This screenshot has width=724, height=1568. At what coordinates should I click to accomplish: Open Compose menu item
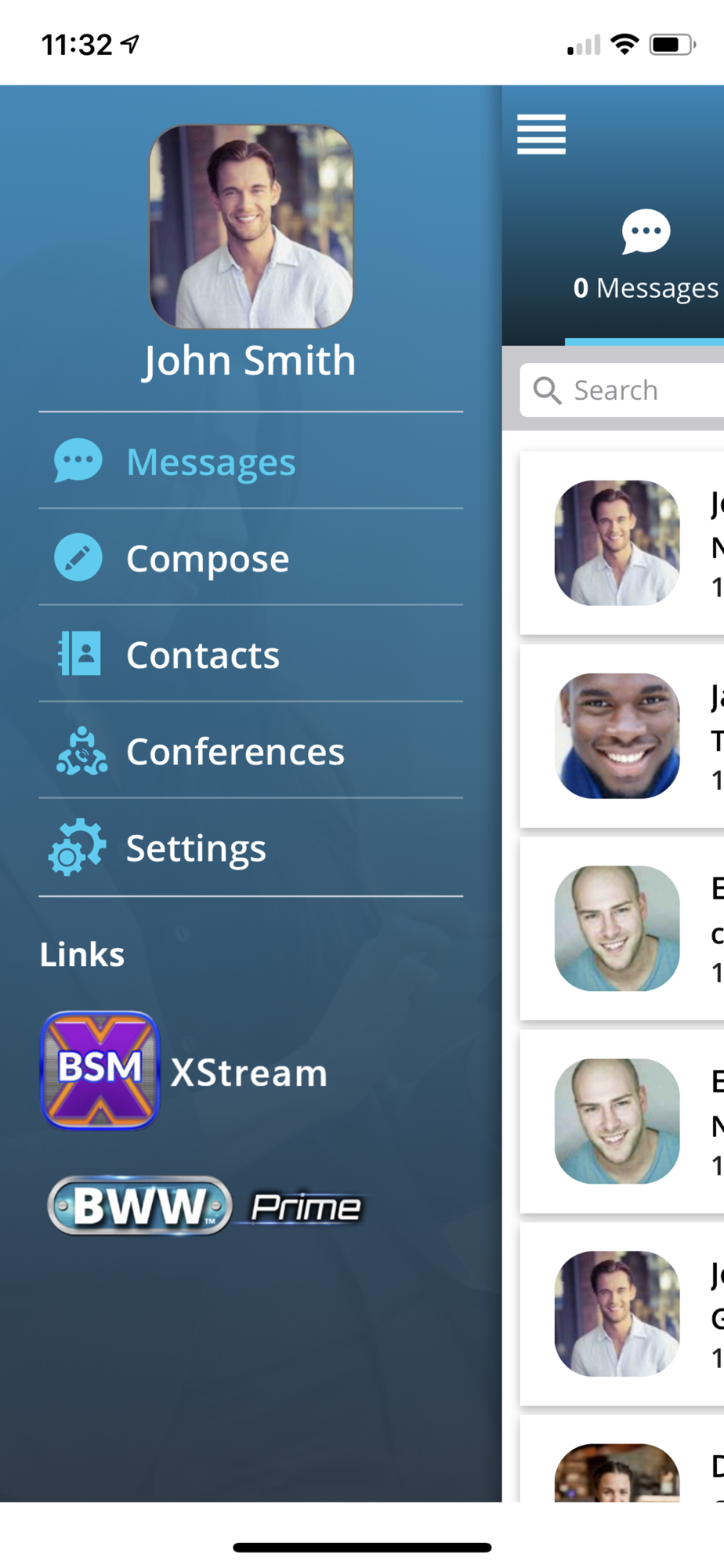pos(251,557)
